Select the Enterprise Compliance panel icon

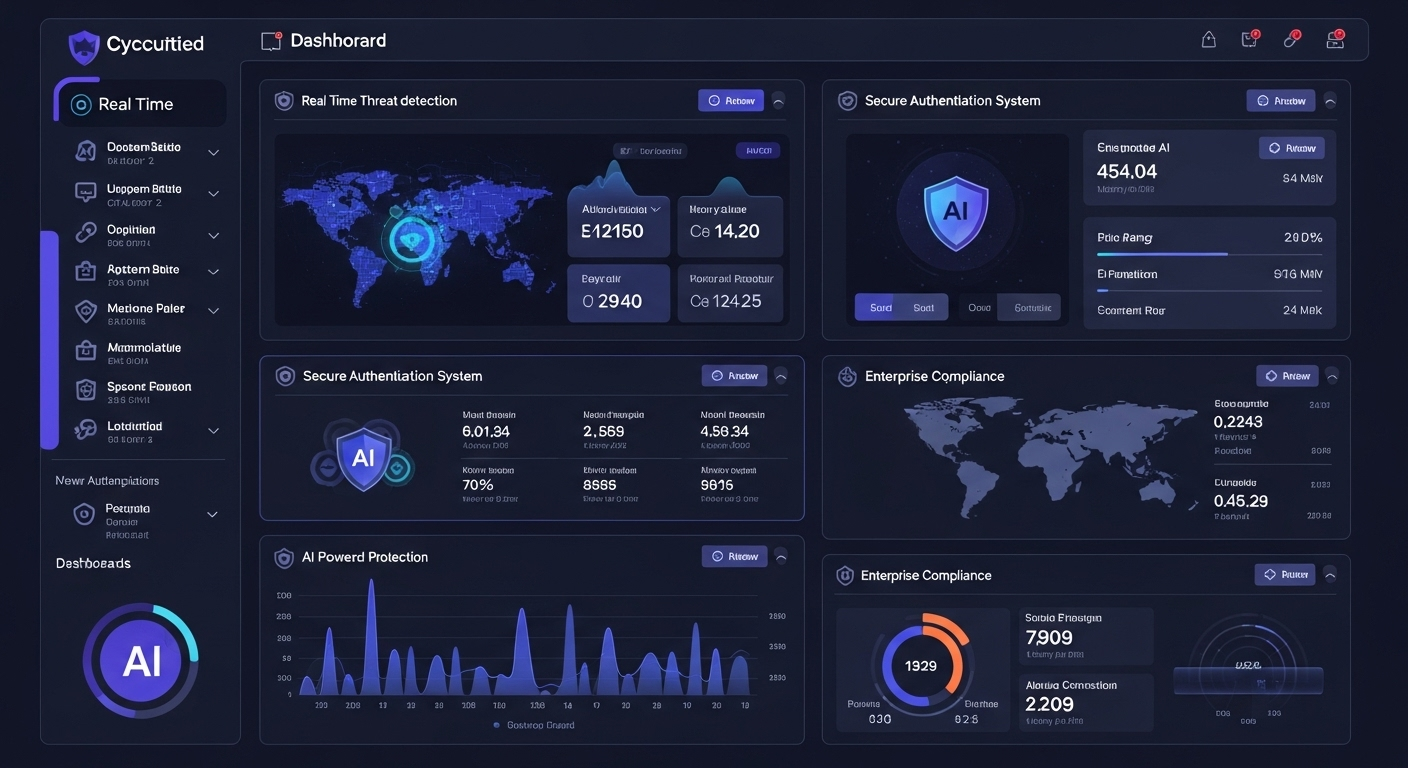tap(847, 376)
